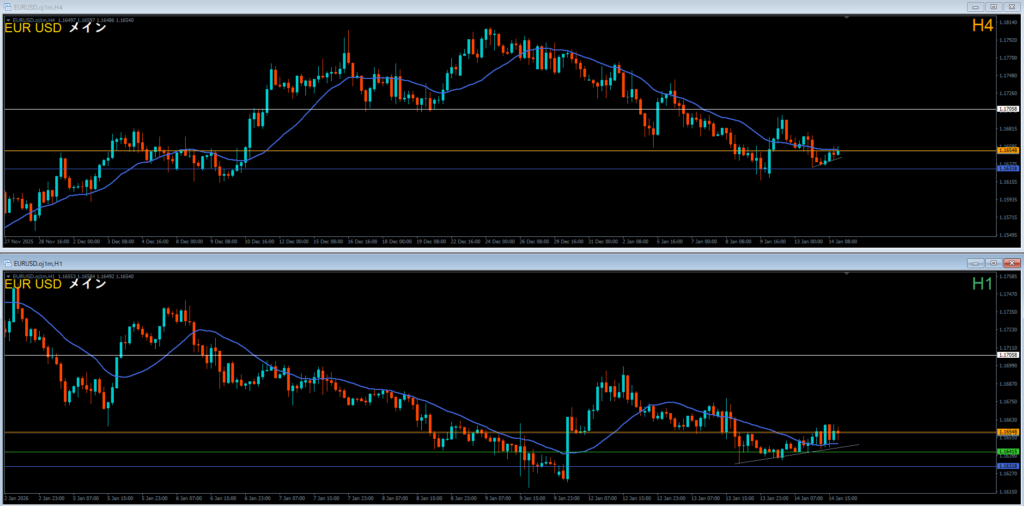Minimize the H1 chart window

pos(975,261)
